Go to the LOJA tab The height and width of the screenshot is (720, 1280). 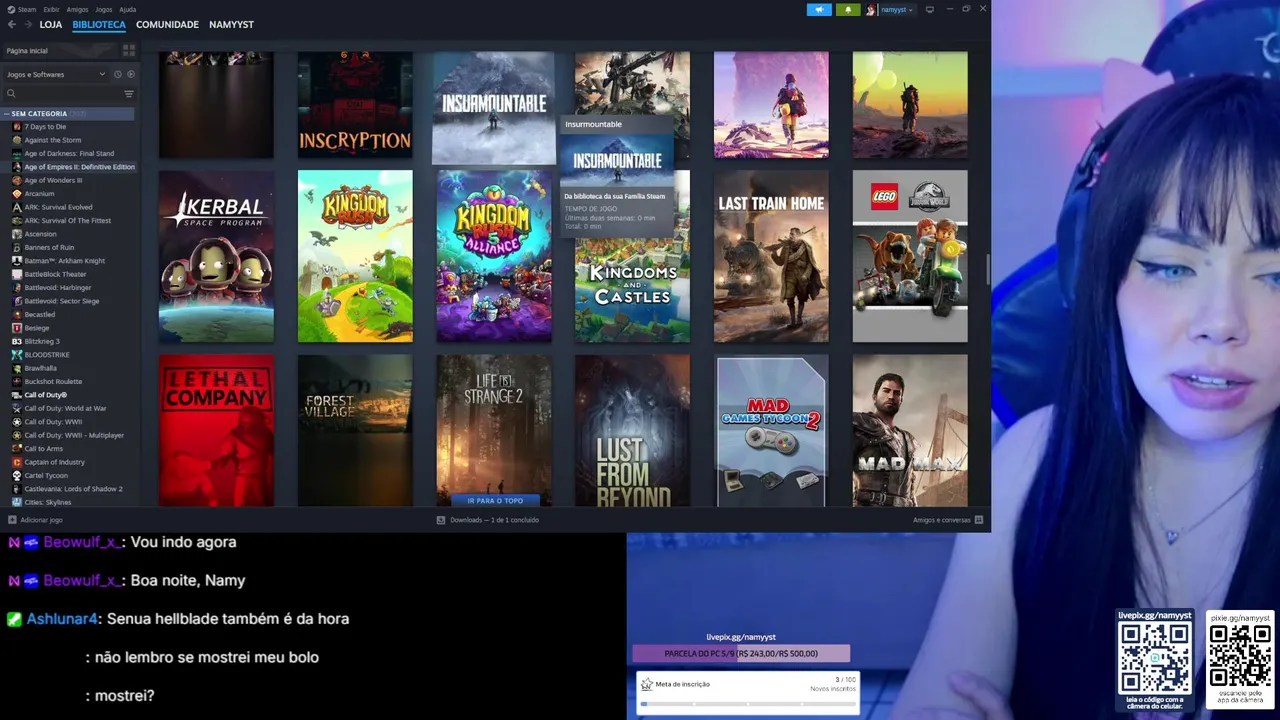tap(50, 24)
